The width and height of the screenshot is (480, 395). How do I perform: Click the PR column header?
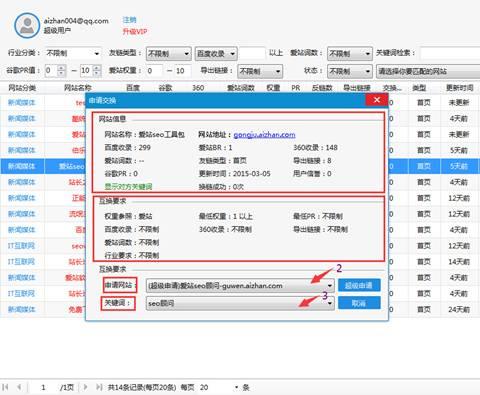(296, 88)
